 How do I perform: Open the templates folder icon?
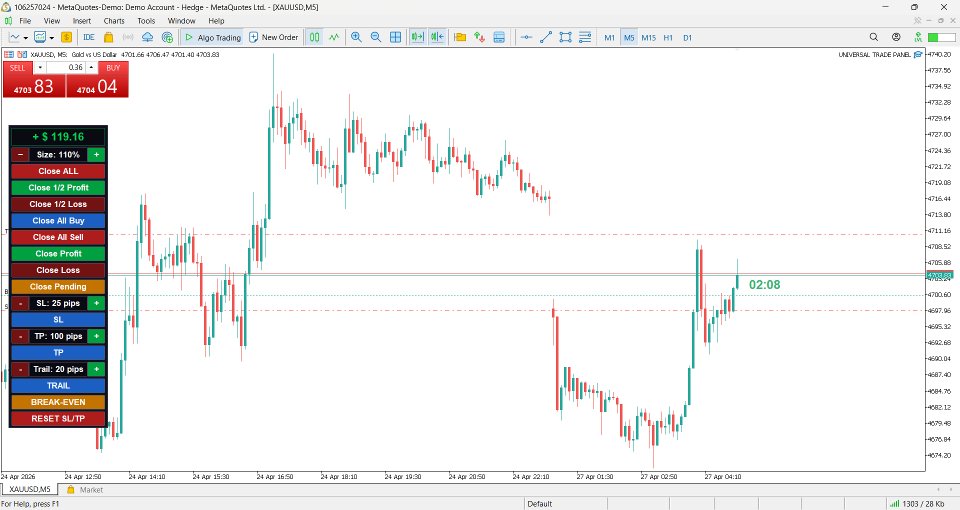pyautogui.click(x=460, y=37)
